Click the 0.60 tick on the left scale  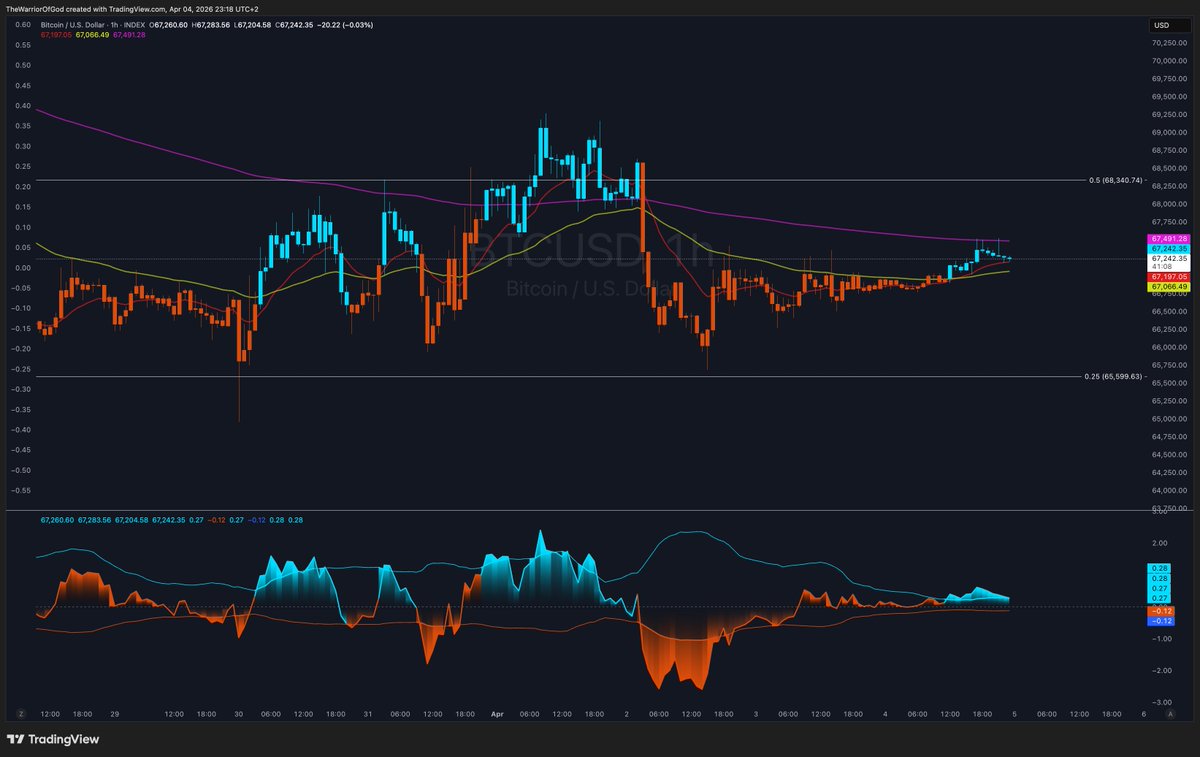(x=21, y=25)
